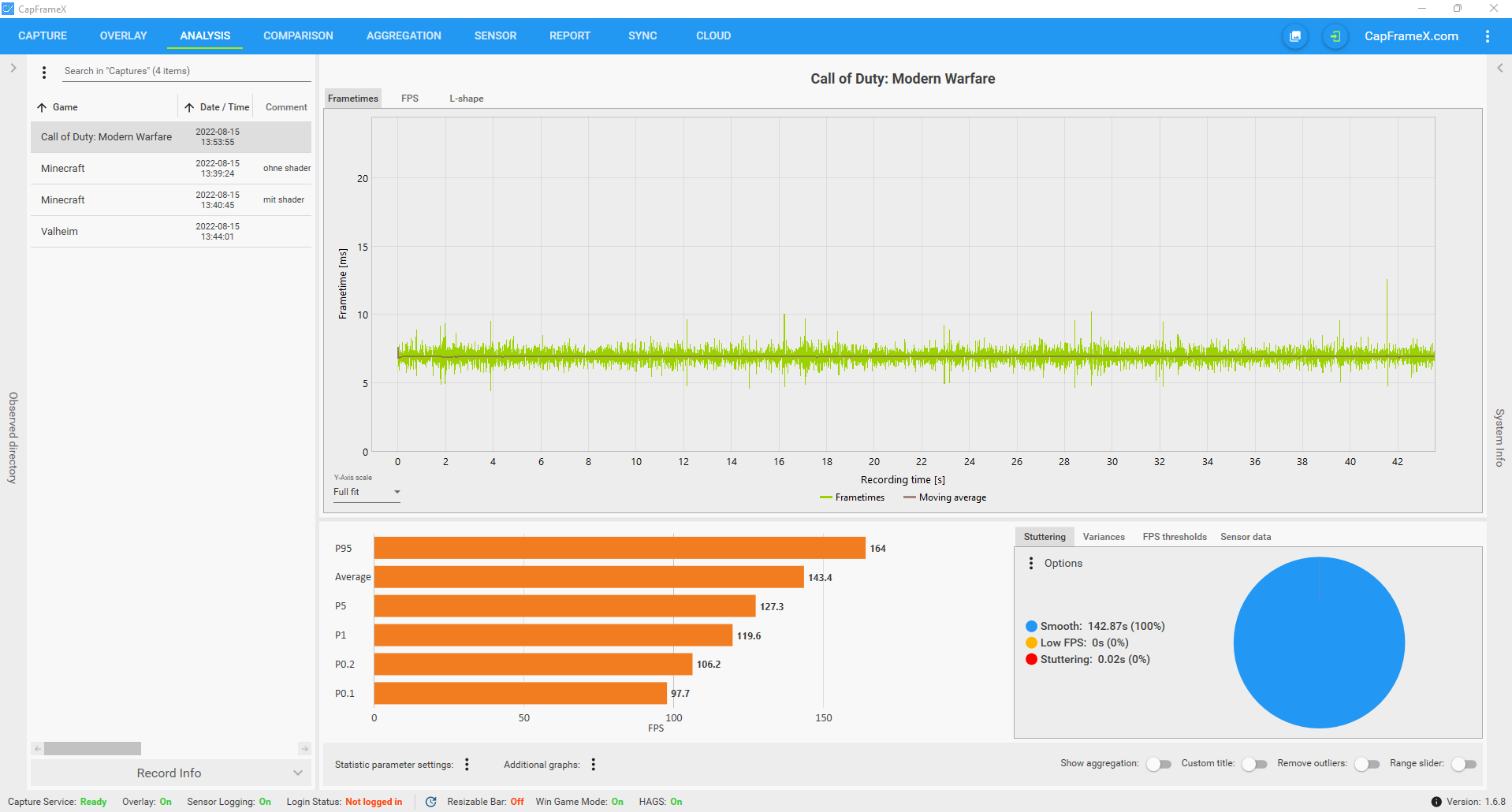This screenshot has width=1512, height=812.
Task: Sort by Game column arrow
Action: (42, 107)
